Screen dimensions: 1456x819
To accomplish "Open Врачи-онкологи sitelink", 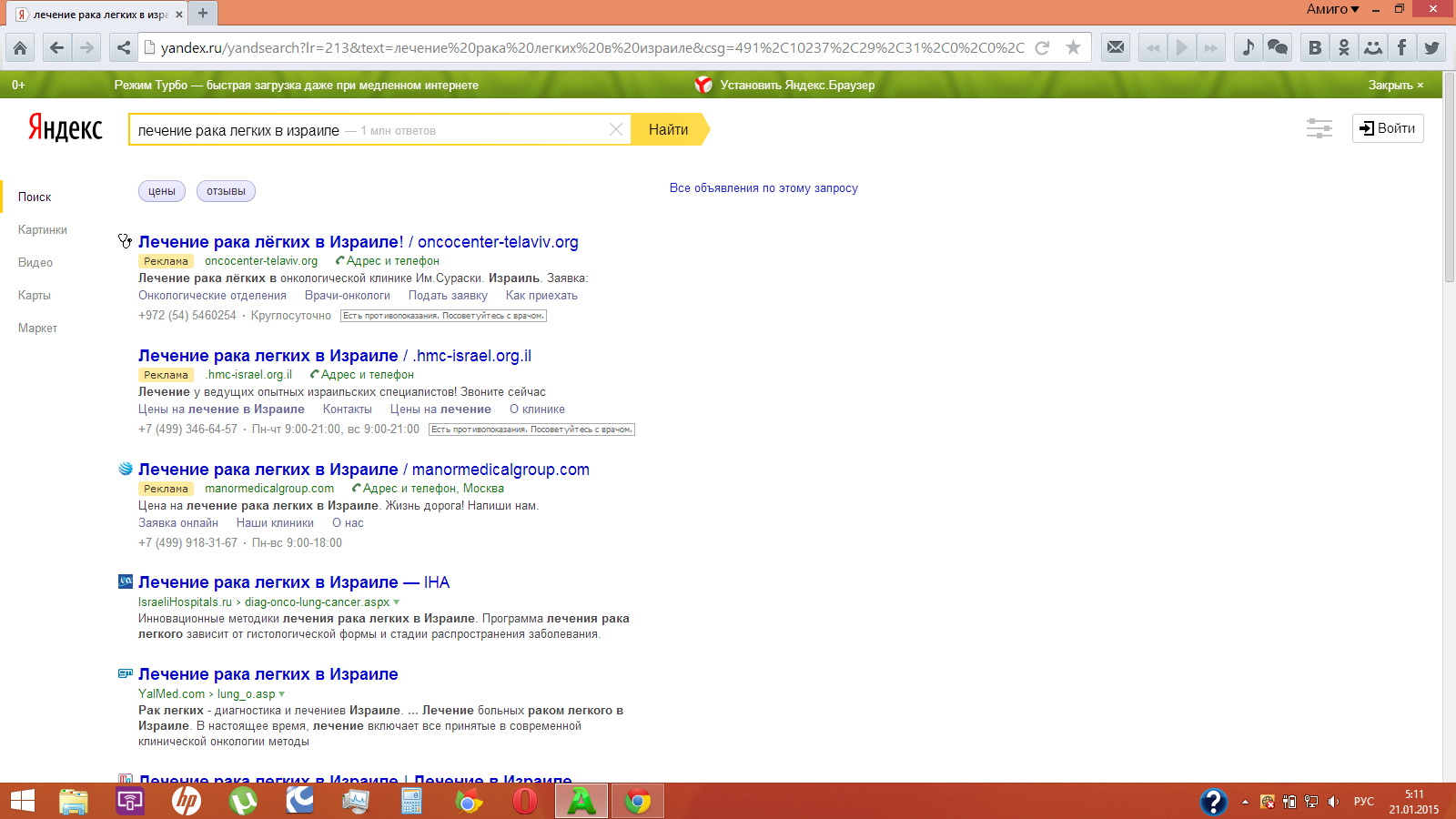I will (348, 296).
